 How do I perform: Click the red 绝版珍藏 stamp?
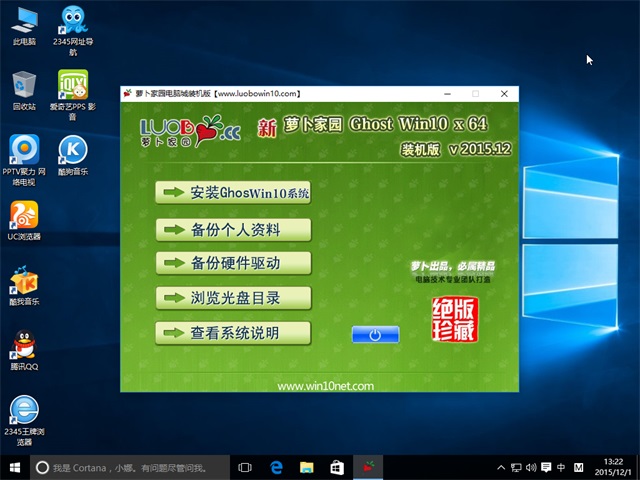[x=455, y=319]
